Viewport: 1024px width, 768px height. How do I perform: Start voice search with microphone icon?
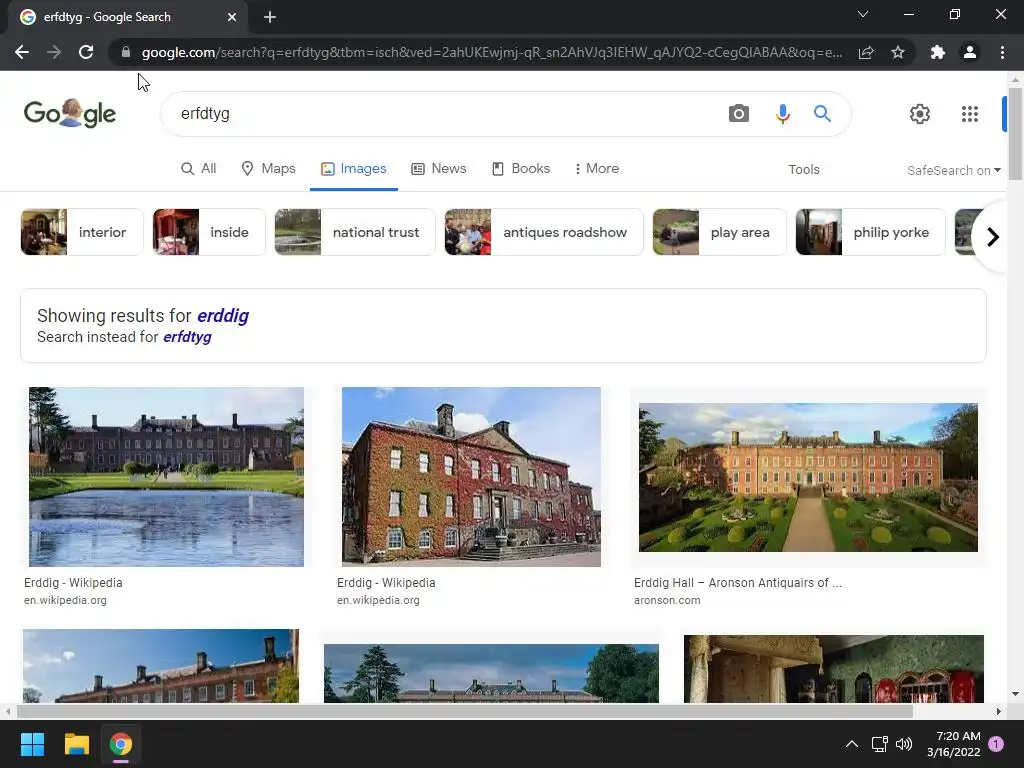point(782,114)
